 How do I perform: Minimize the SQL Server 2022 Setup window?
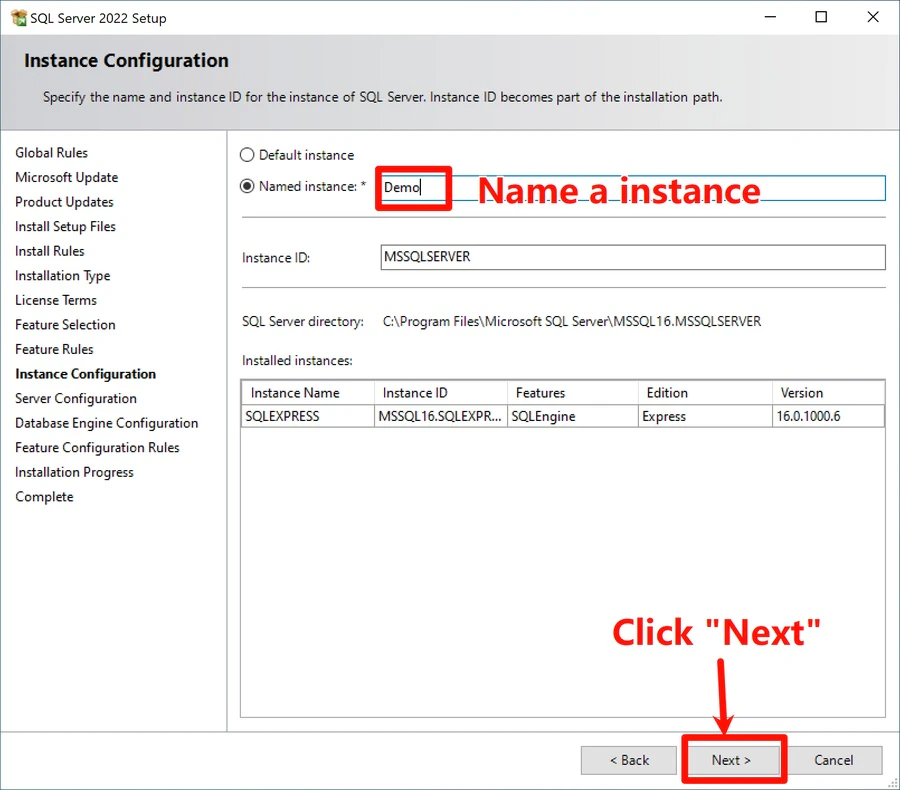pos(770,17)
